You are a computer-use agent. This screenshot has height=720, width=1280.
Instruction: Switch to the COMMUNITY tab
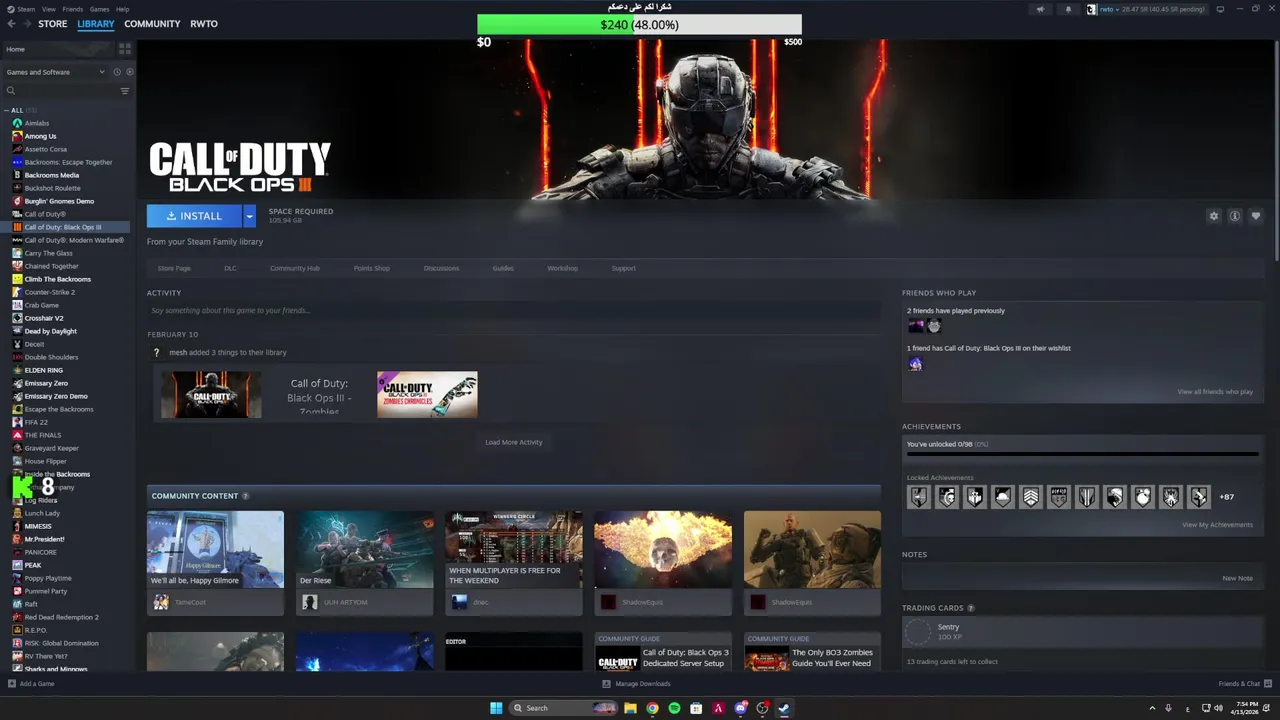pos(152,24)
